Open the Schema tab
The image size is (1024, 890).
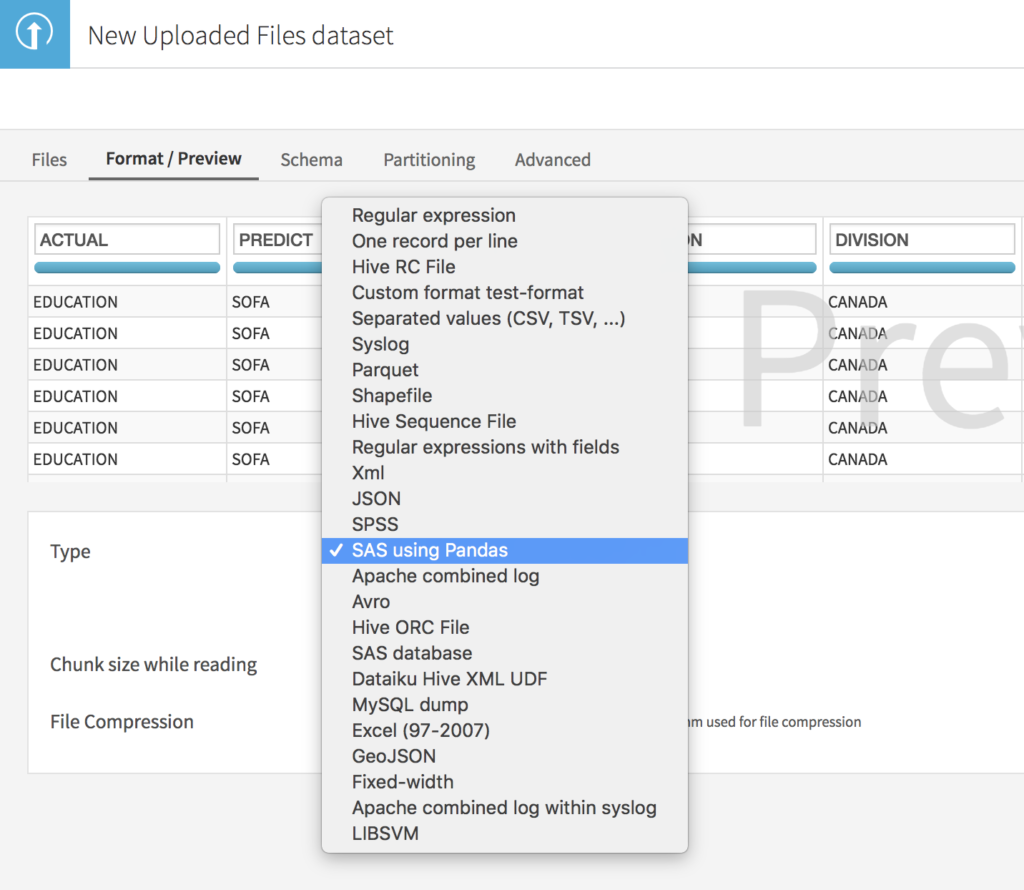coord(311,159)
